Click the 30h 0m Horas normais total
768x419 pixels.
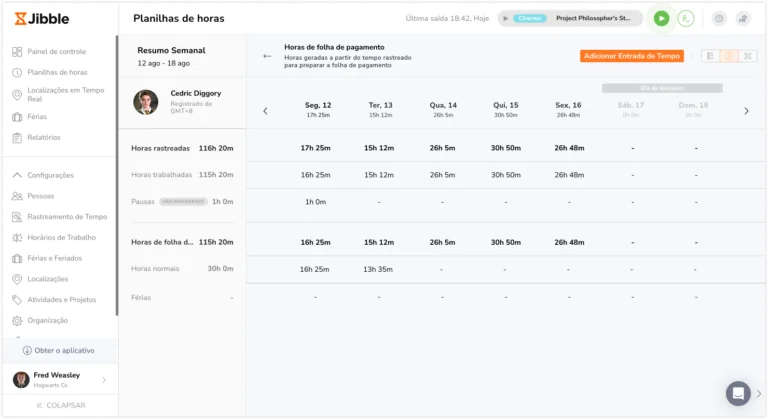[x=220, y=269]
